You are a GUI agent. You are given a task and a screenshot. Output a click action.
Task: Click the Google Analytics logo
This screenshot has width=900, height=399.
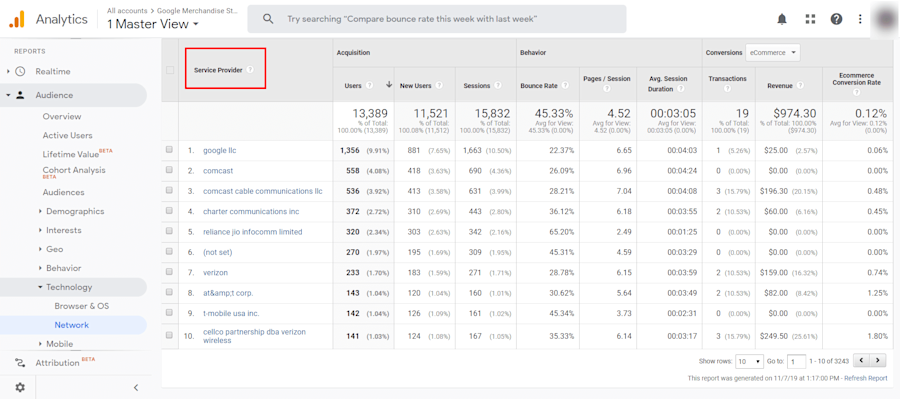(x=17, y=20)
